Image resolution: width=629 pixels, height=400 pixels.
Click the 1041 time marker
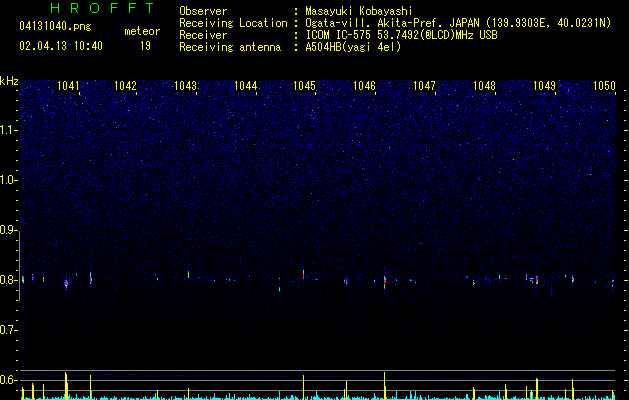(68, 86)
